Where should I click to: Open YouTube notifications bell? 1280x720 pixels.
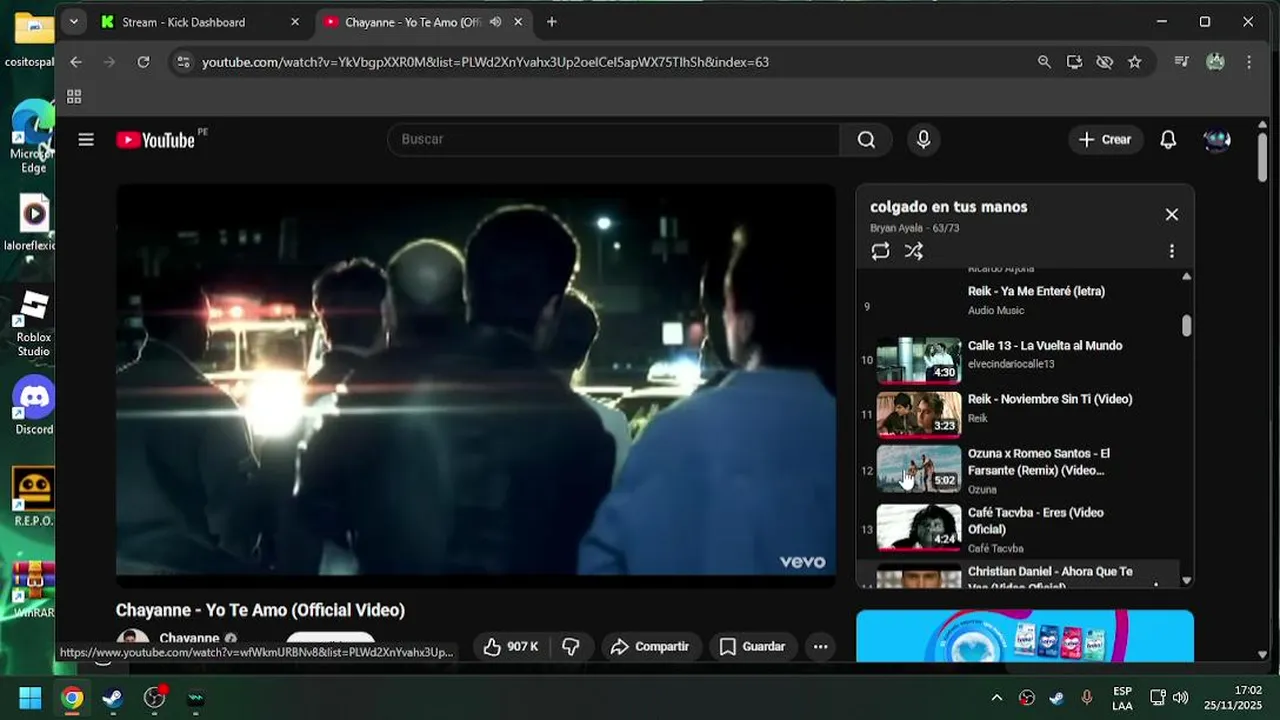pyautogui.click(x=1168, y=140)
